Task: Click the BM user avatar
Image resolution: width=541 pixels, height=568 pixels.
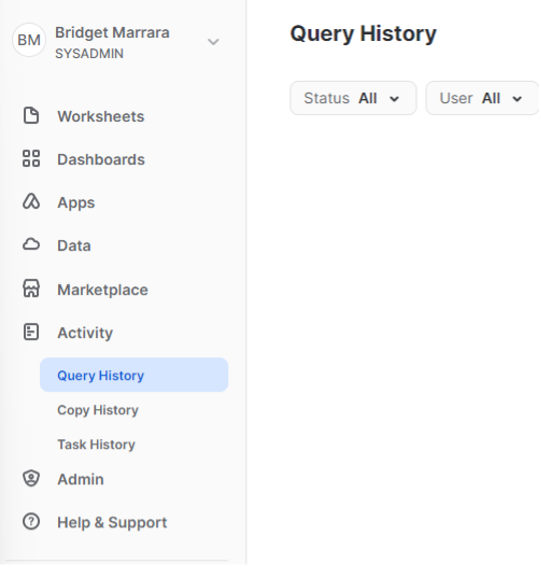Action: (x=29, y=40)
